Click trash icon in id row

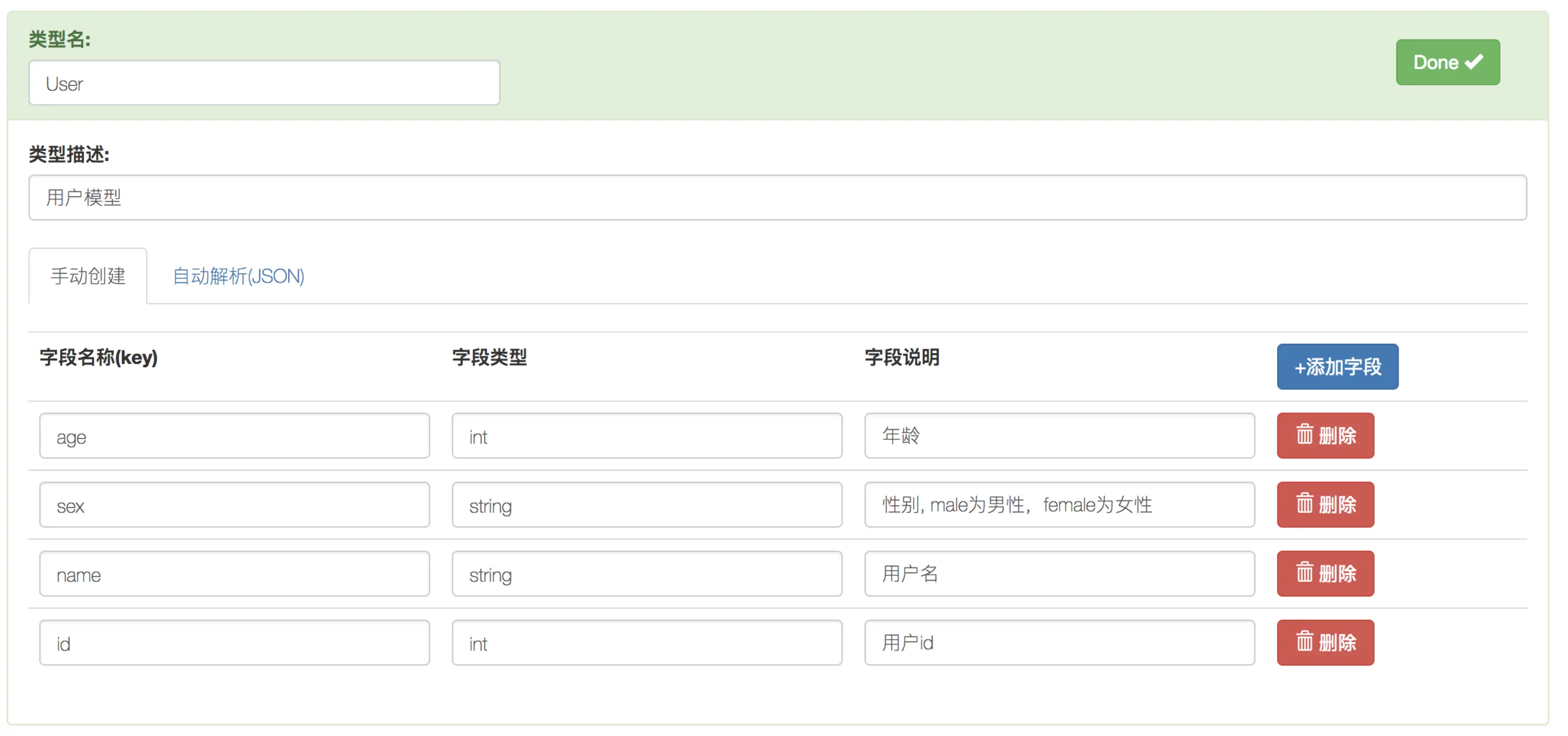[1304, 642]
